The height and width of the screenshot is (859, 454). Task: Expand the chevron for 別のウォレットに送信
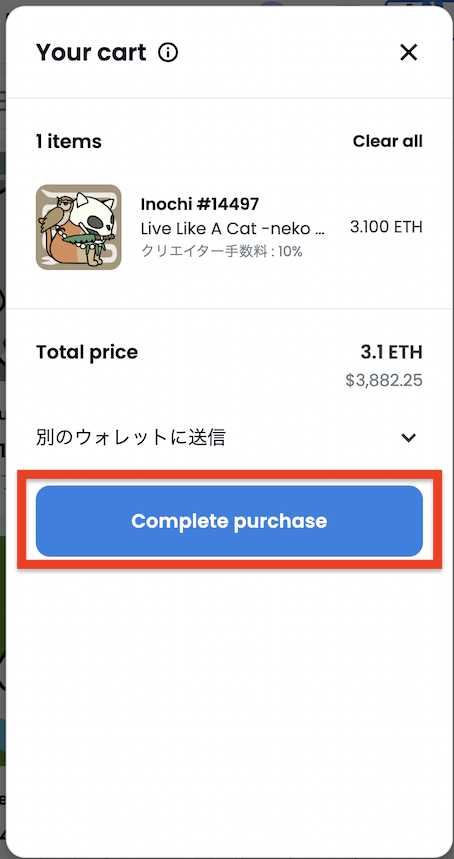tap(409, 438)
